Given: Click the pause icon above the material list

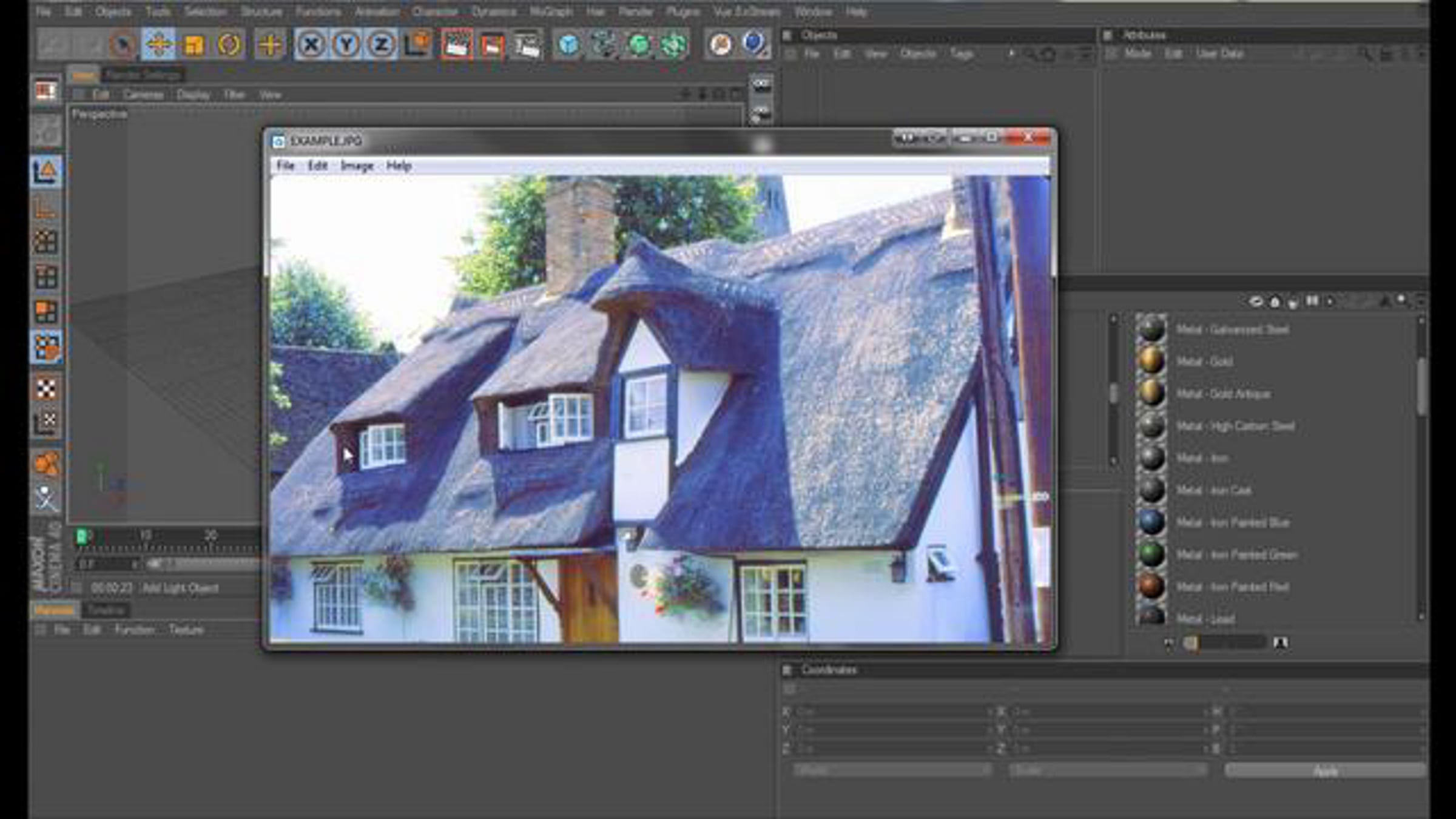Looking at the screenshot, I should [1312, 301].
